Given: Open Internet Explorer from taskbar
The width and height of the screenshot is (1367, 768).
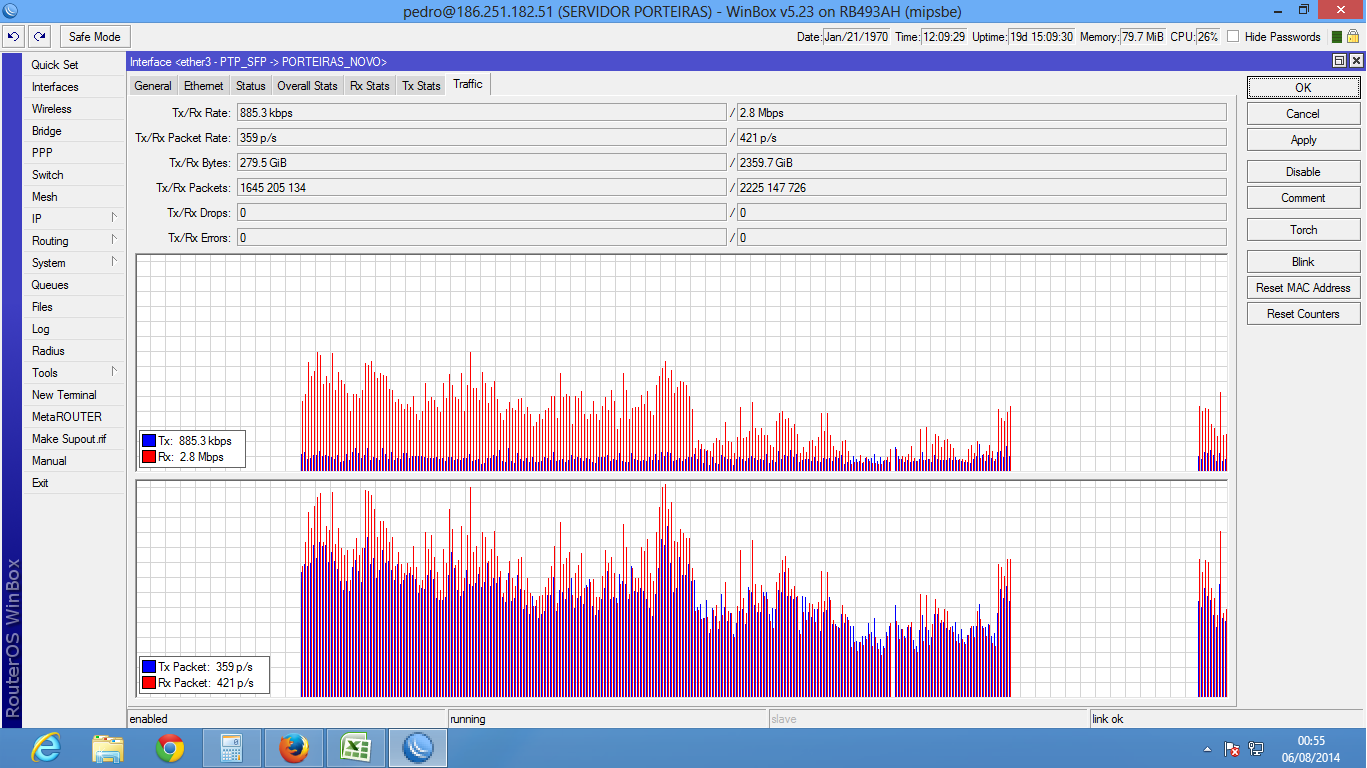Looking at the screenshot, I should click(x=46, y=748).
